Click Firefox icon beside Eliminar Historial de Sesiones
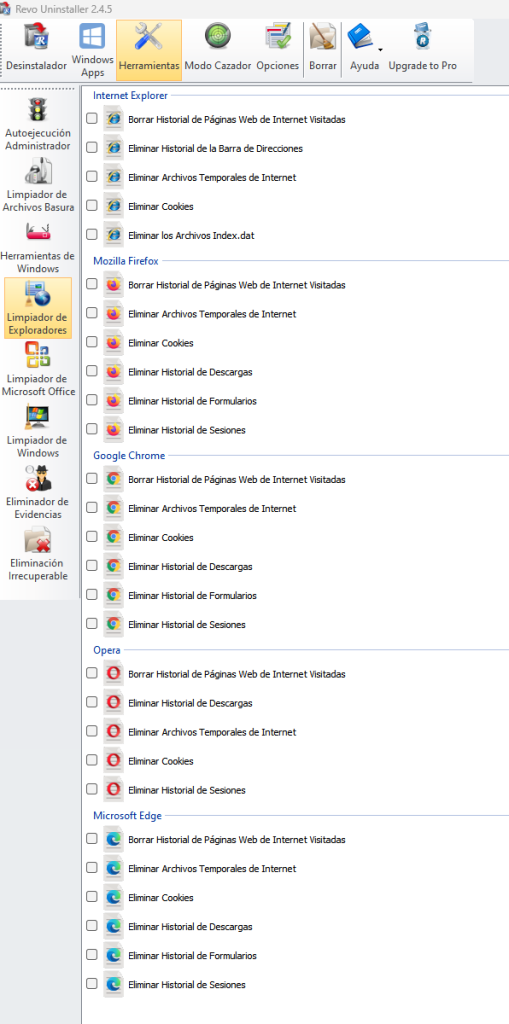This screenshot has width=509, height=1024. coord(113,430)
